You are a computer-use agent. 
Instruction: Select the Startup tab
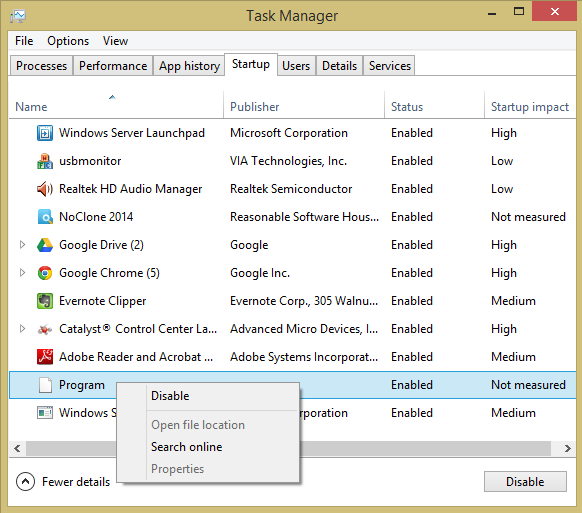pyautogui.click(x=251, y=64)
